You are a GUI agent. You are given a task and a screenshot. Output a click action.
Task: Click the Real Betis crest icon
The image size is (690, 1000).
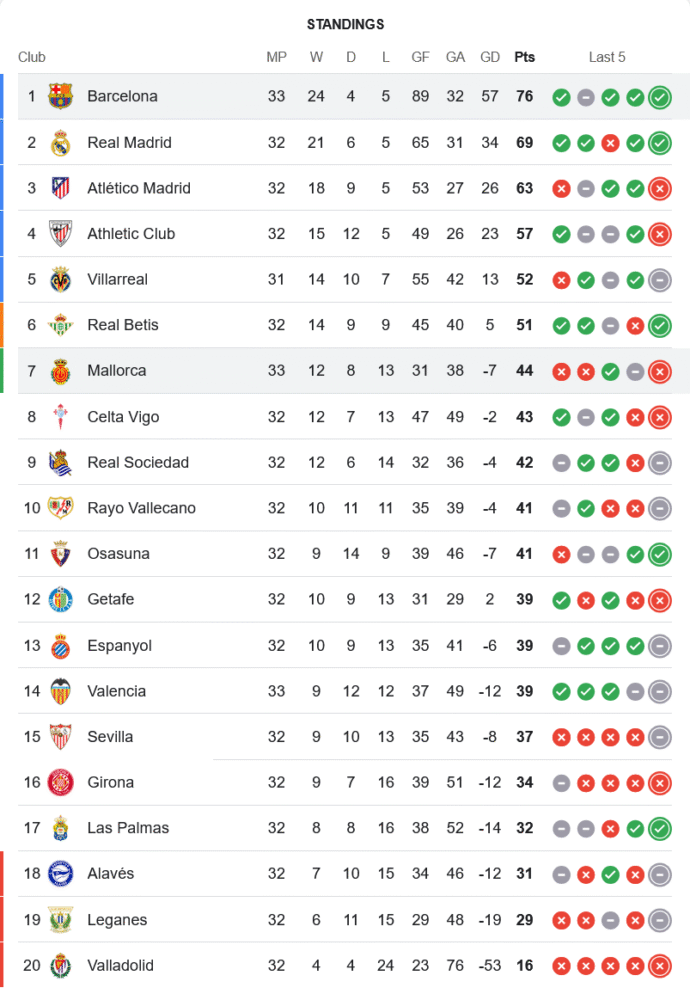click(61, 325)
